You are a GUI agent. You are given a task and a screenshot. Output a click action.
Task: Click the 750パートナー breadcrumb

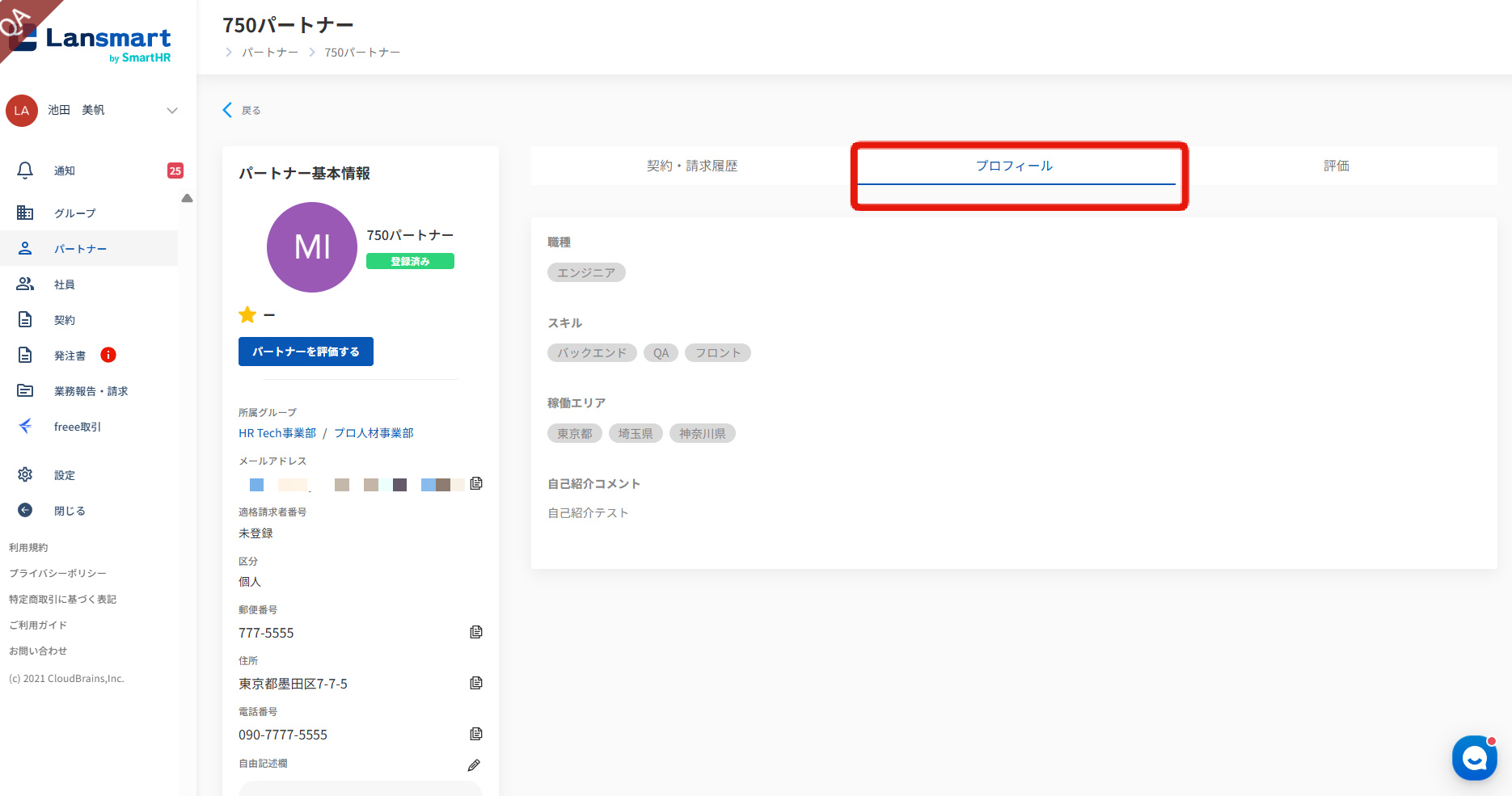click(362, 53)
